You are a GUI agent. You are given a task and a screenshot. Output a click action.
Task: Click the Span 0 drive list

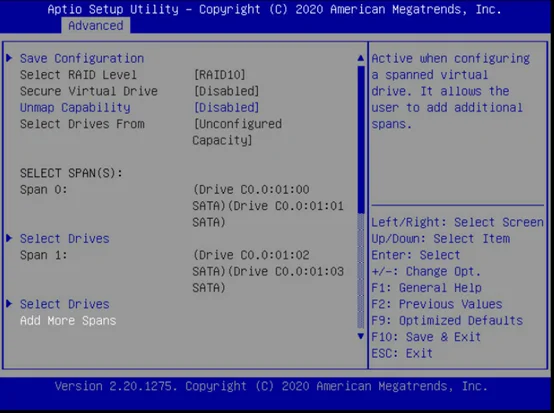coord(268,206)
